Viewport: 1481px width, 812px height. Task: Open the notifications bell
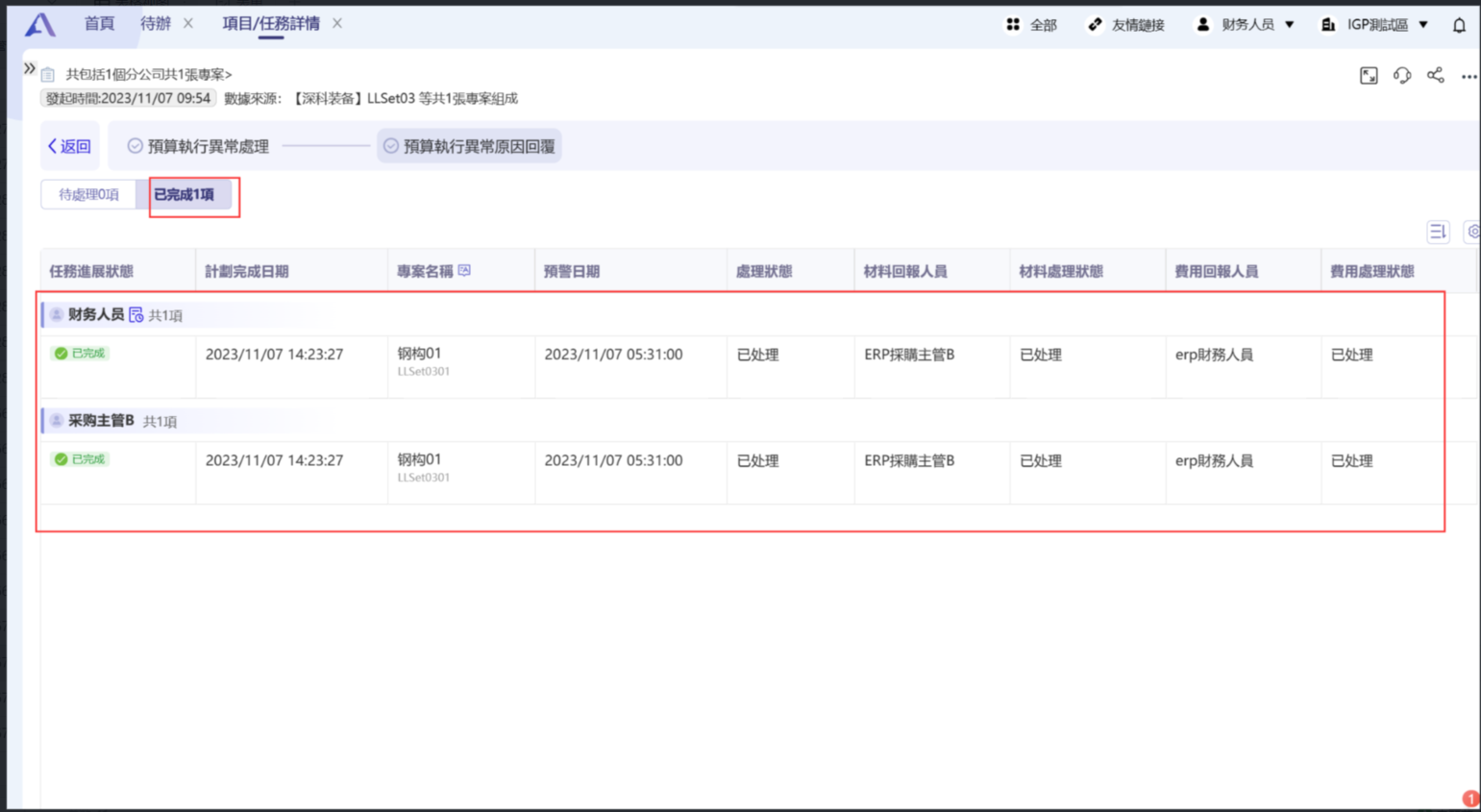click(1459, 25)
